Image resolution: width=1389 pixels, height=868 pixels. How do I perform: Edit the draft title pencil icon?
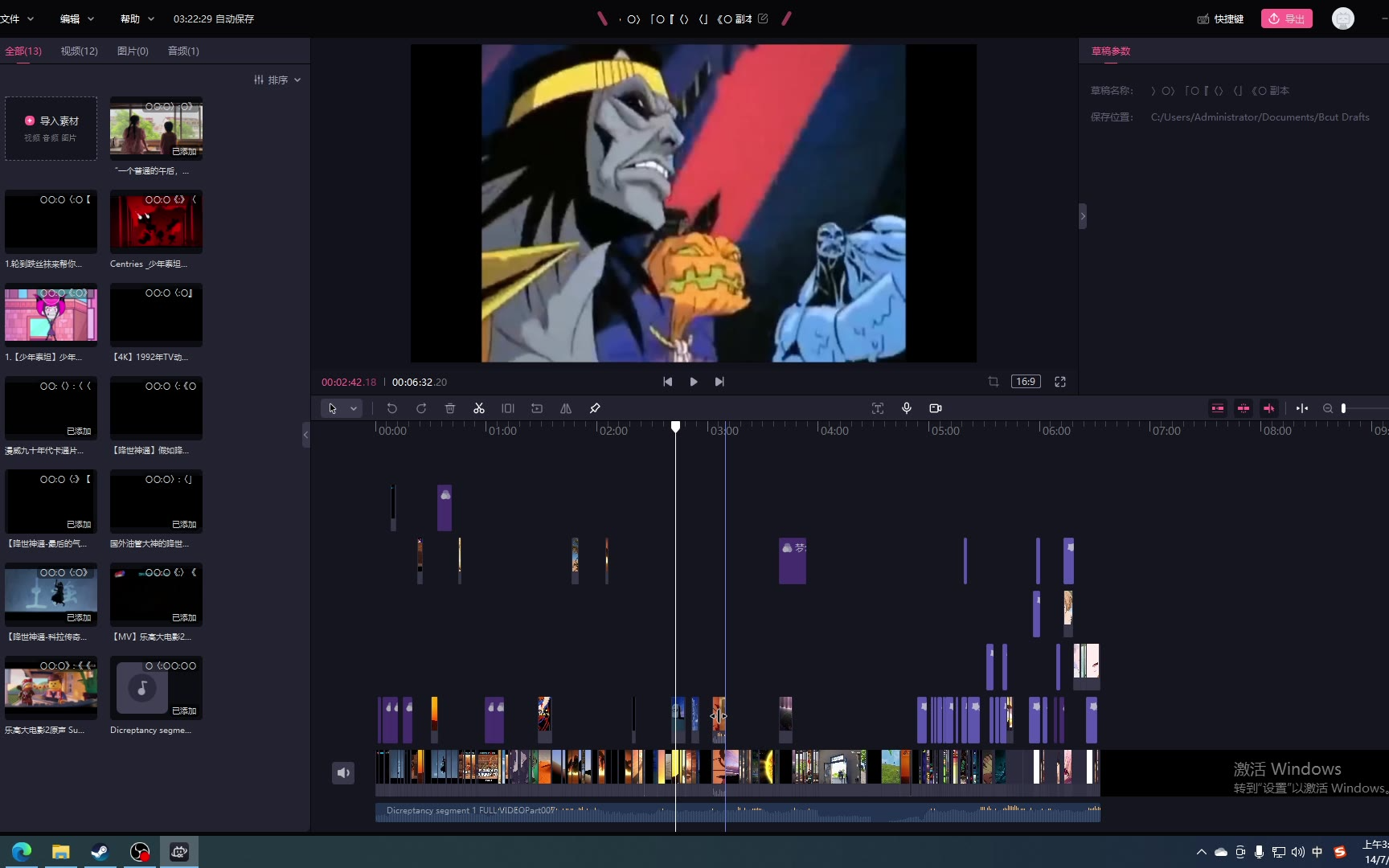click(x=763, y=18)
